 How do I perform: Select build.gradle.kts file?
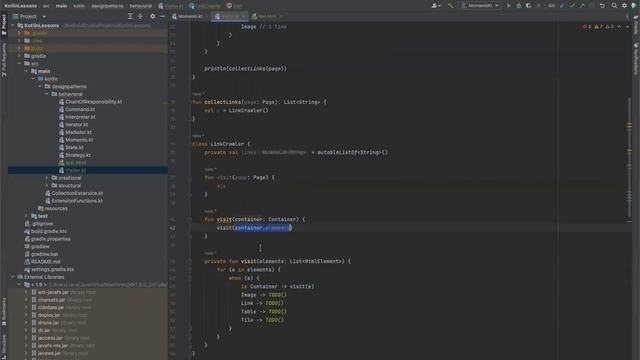(x=49, y=231)
